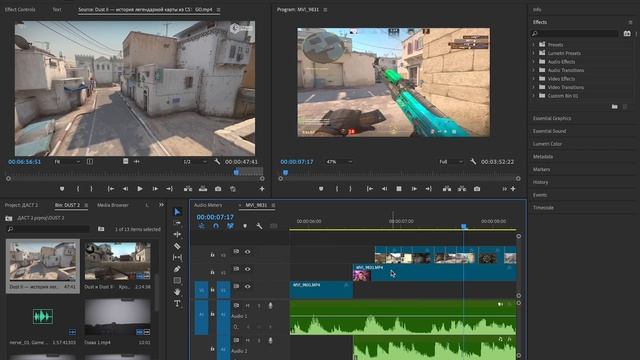The height and width of the screenshot is (360, 640).
Task: Toggle nest sequence insert mode in timeline
Action: [x=202, y=226]
